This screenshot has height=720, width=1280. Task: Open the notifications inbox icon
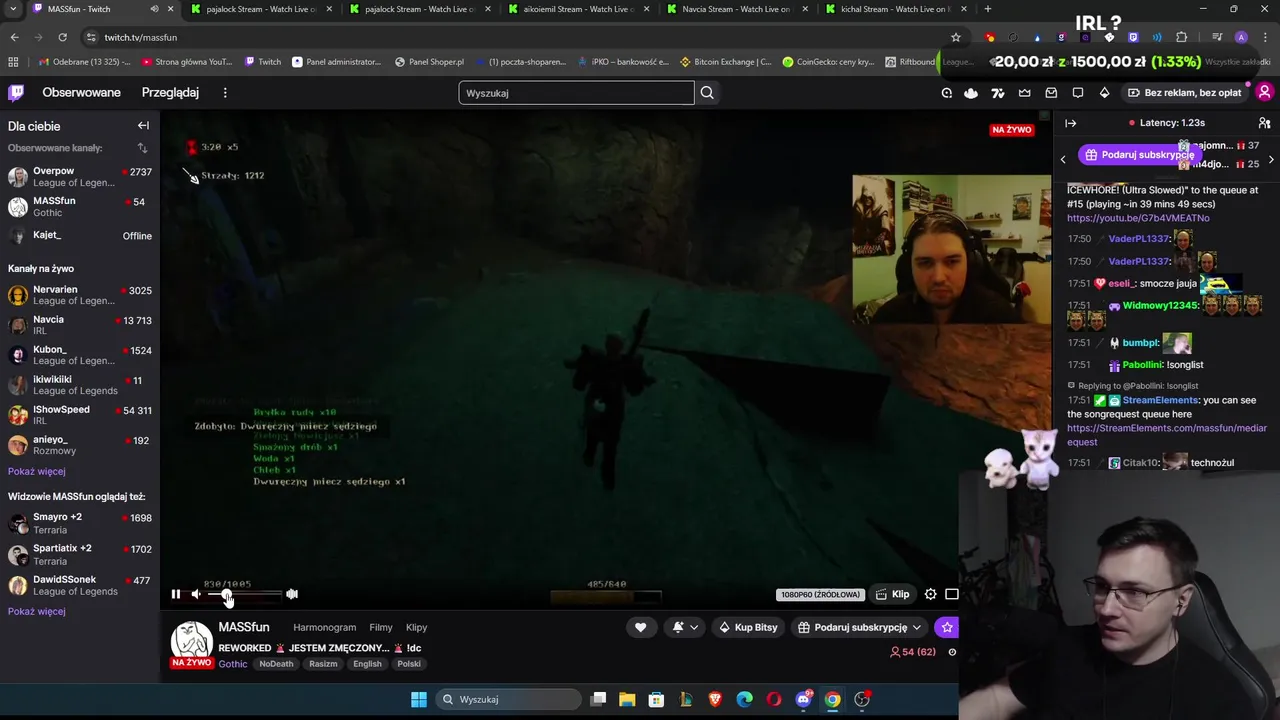tap(1051, 93)
